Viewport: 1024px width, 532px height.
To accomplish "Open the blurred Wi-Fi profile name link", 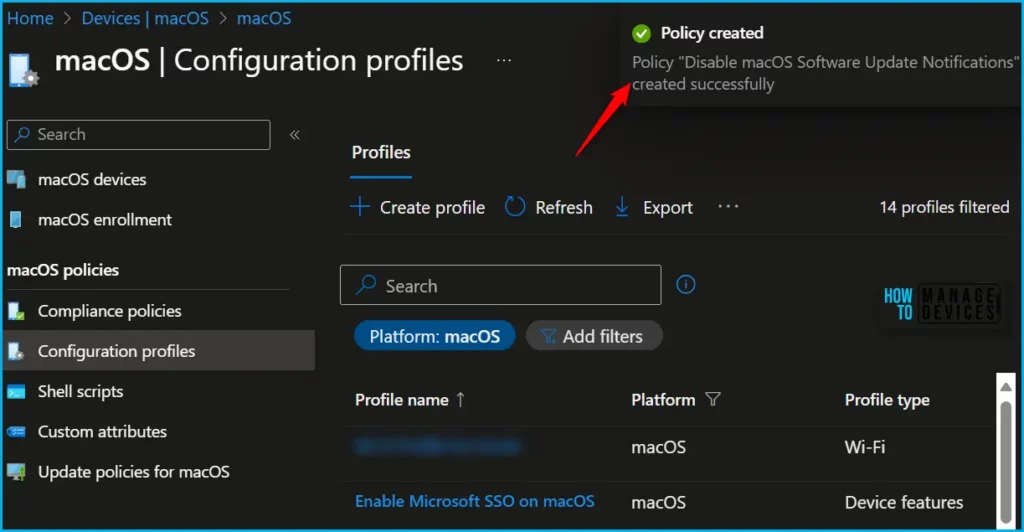I will click(x=438, y=446).
